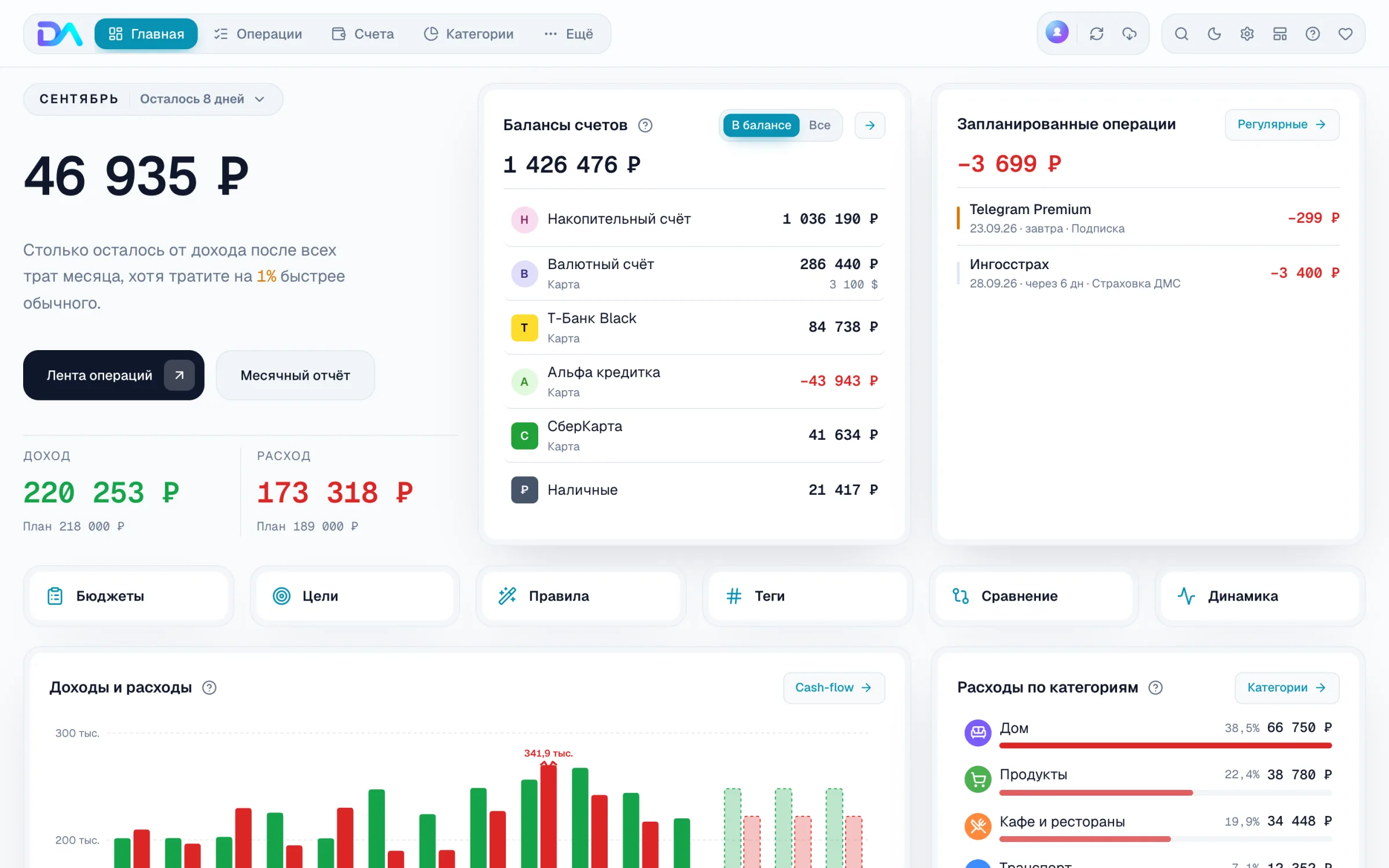1389x868 pixels.
Task: Click help icon next to Балансы счетов
Action: 645,125
